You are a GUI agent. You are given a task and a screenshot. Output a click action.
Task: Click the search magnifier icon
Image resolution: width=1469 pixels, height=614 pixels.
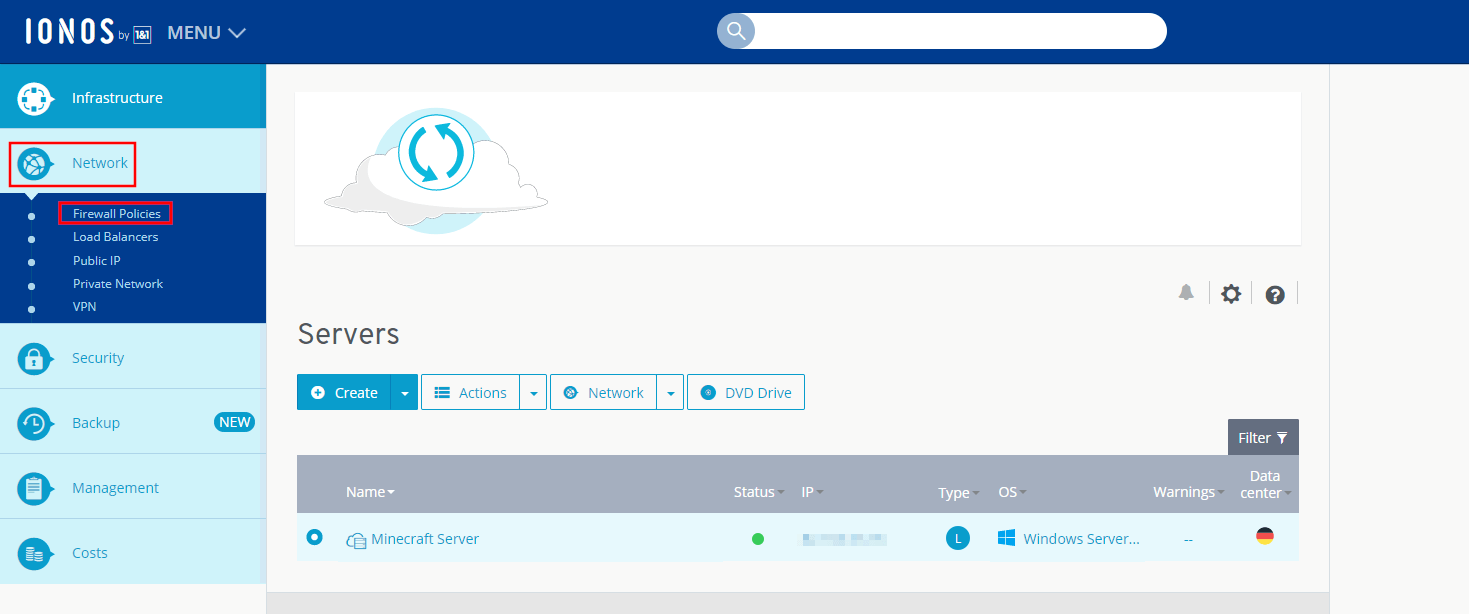tap(736, 31)
